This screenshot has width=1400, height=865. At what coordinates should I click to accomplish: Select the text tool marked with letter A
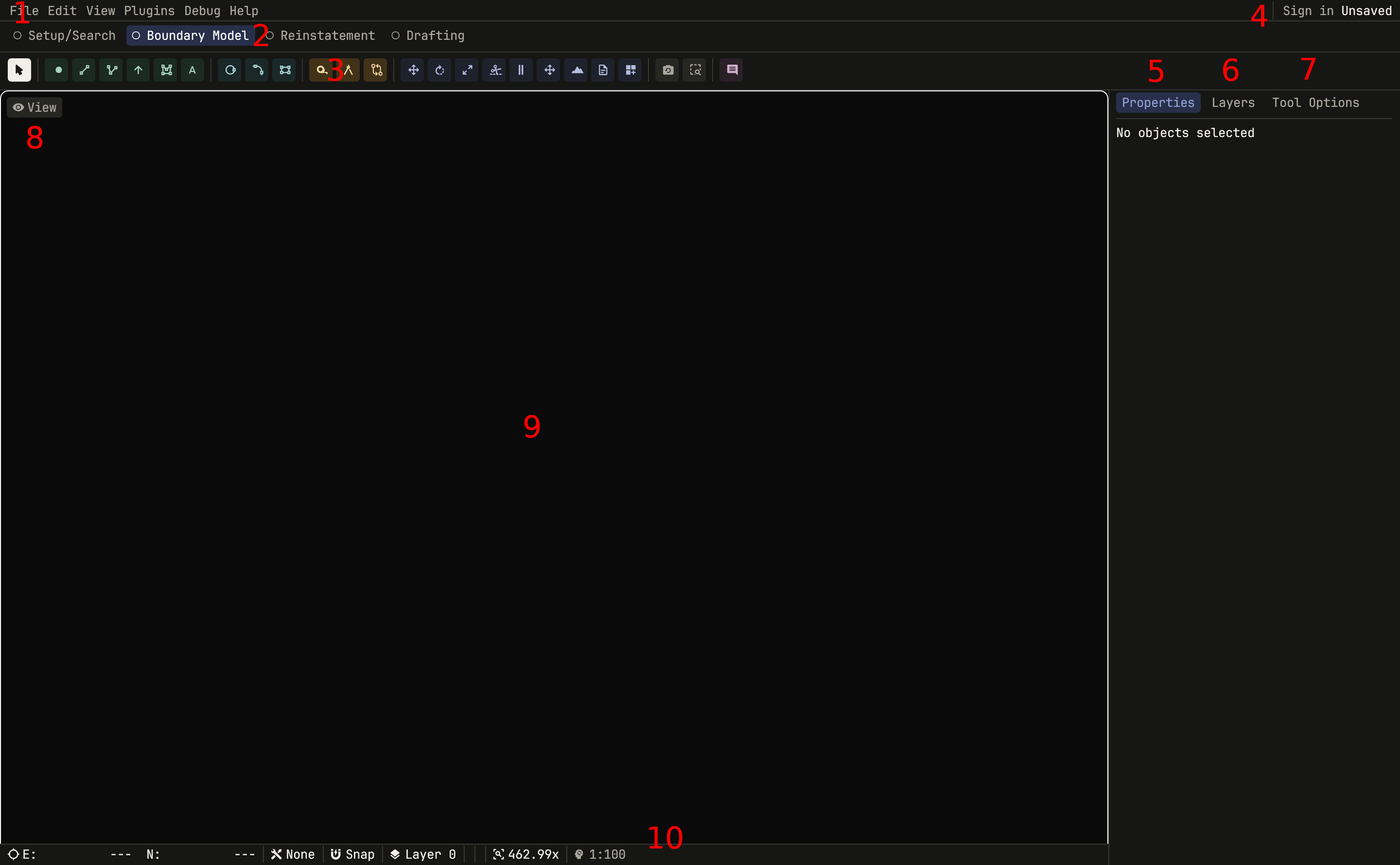[x=193, y=70]
